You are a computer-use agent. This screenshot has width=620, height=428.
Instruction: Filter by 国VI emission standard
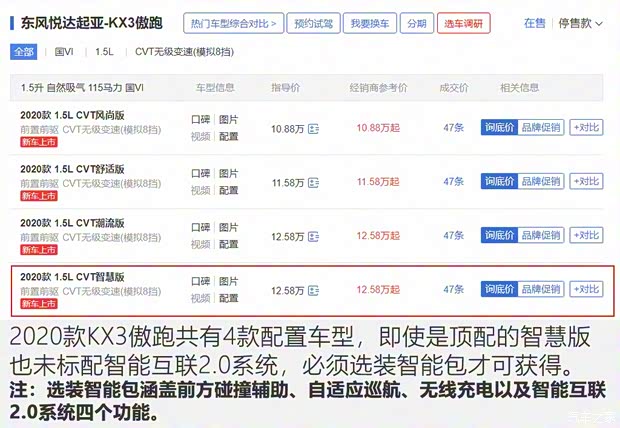coord(64,52)
